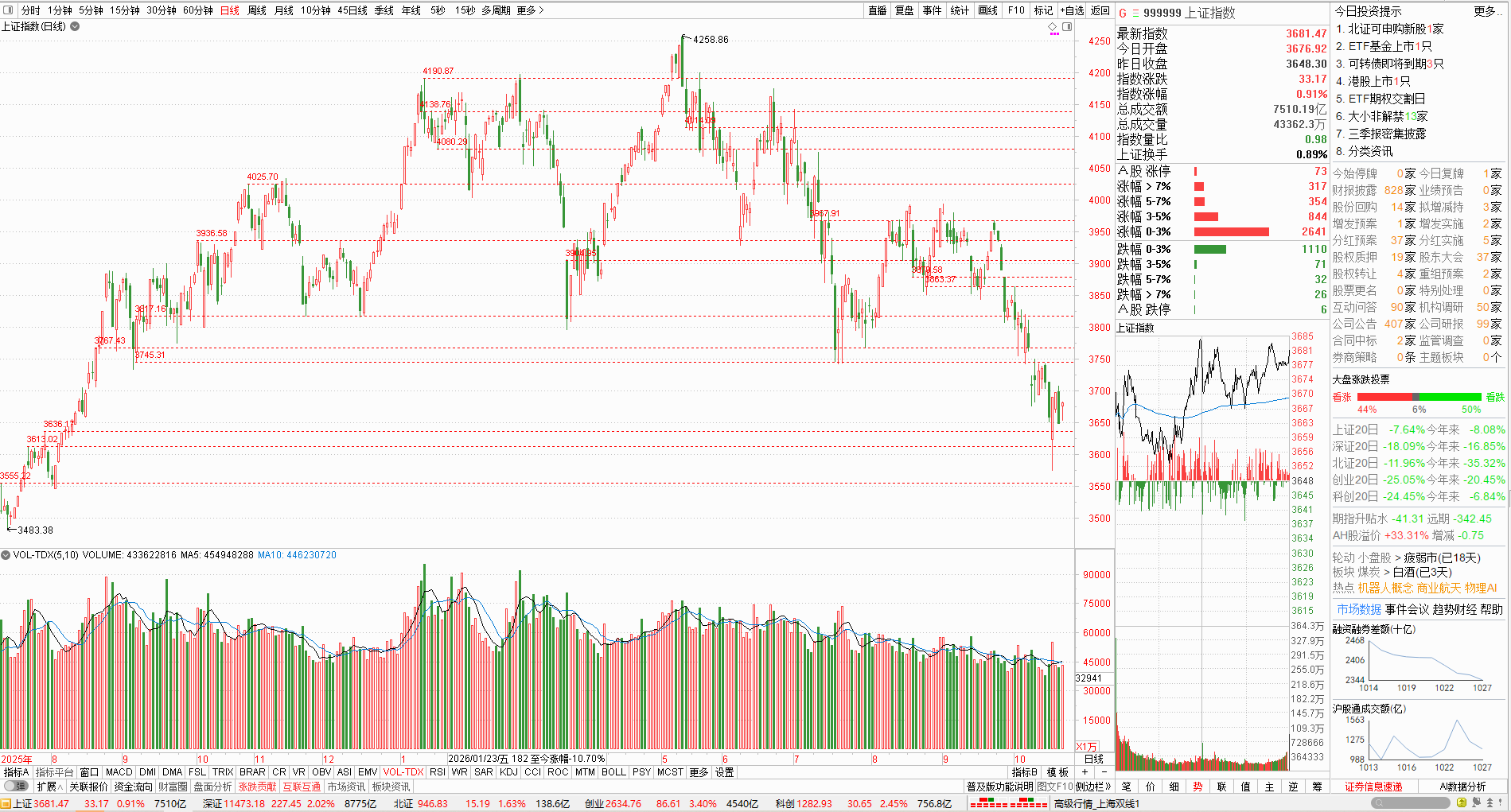
Task: Select the 月线 monthly period
Action: point(284,10)
